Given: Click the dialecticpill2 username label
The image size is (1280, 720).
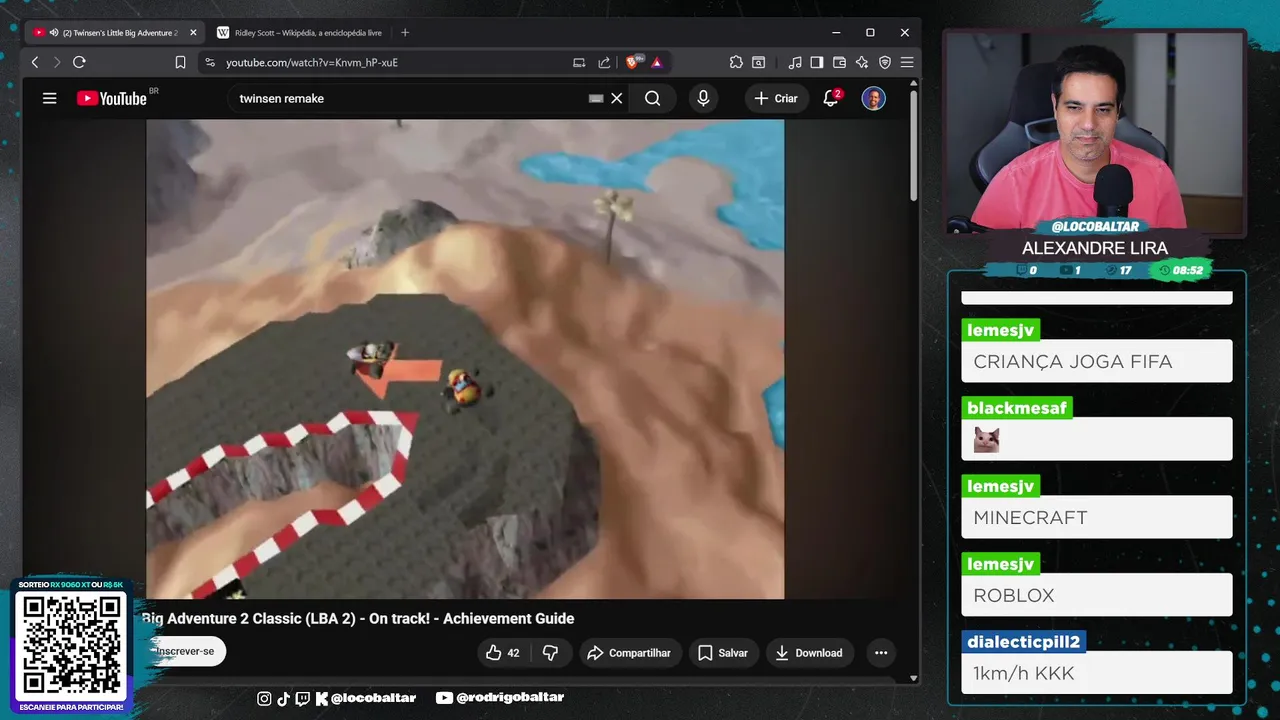Looking at the screenshot, I should [1024, 642].
